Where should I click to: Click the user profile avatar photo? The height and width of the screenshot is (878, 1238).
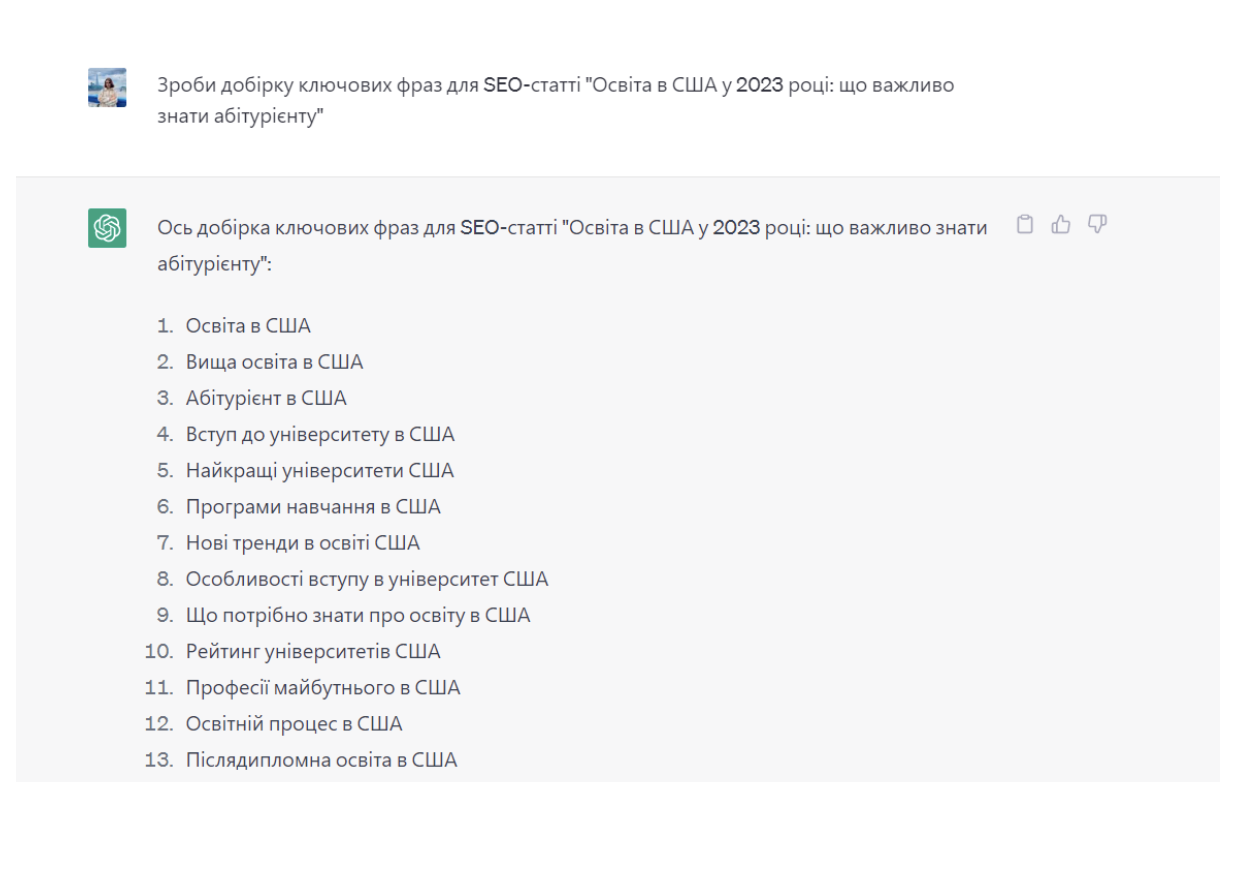click(107, 88)
